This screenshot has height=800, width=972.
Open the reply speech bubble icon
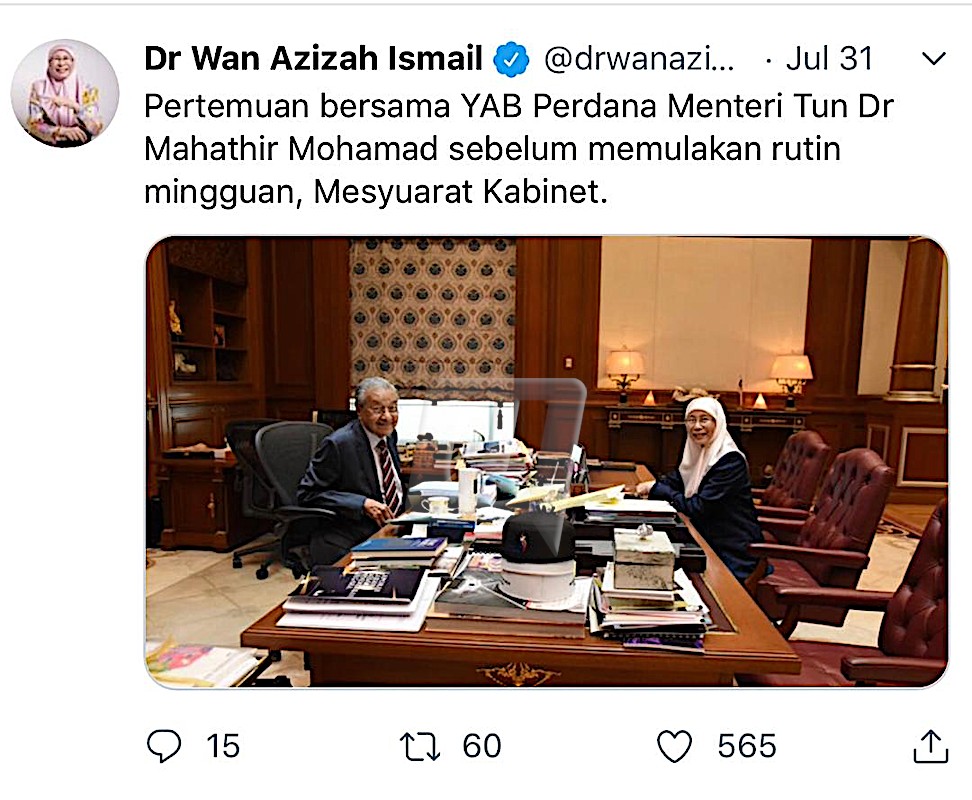pyautogui.click(x=164, y=745)
